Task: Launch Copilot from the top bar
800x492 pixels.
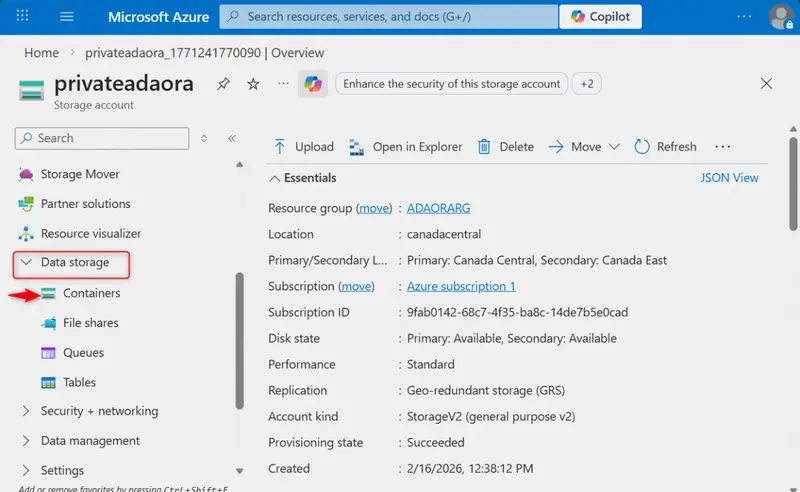Action: pyautogui.click(x=601, y=16)
